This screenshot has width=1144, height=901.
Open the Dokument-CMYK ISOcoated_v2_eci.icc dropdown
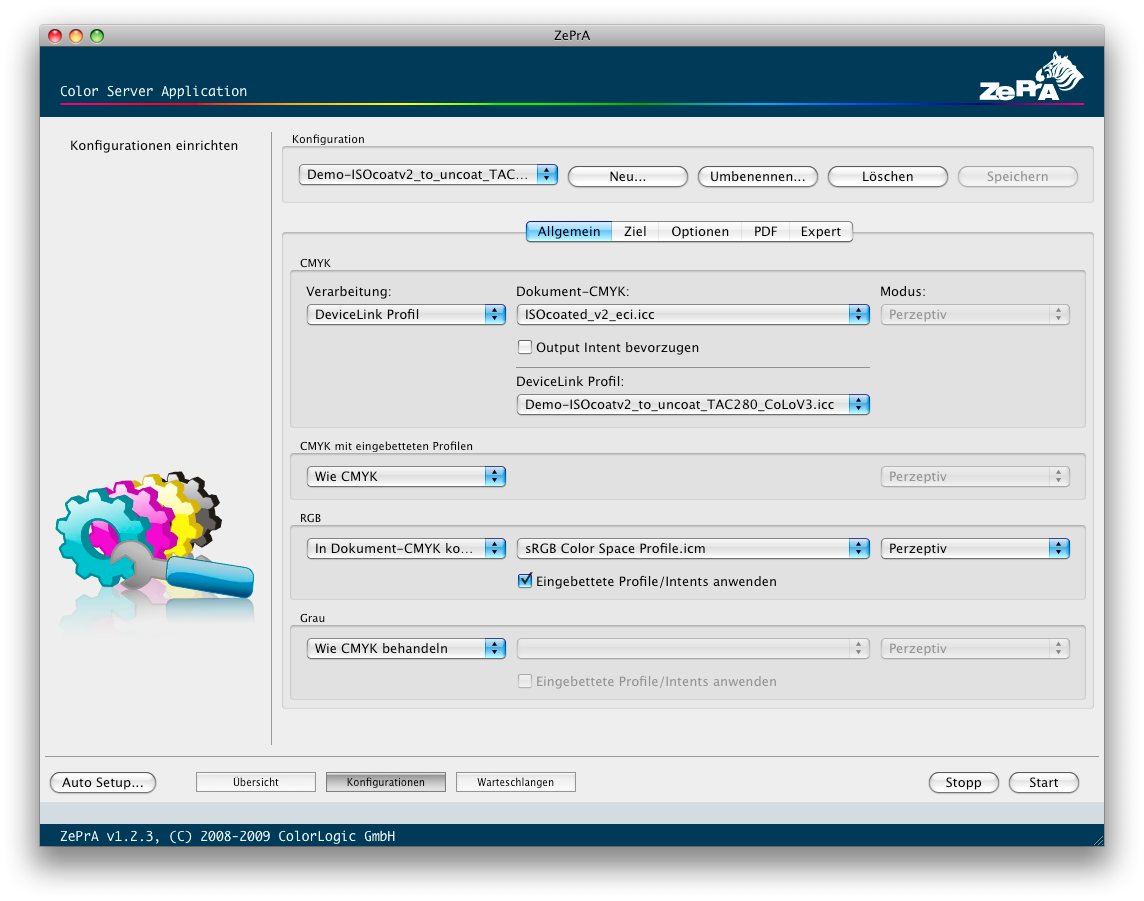tap(692, 314)
